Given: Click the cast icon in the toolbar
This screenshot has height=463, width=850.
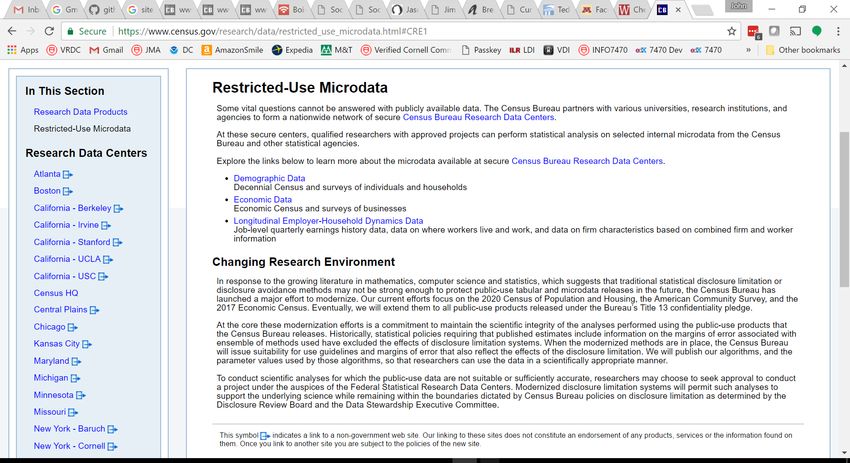Looking at the screenshot, I should tap(795, 31).
